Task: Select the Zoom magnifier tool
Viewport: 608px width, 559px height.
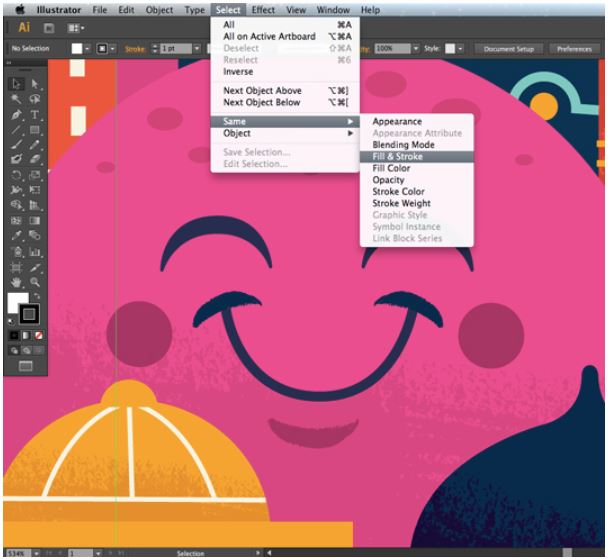Action: pyautogui.click(x=35, y=282)
